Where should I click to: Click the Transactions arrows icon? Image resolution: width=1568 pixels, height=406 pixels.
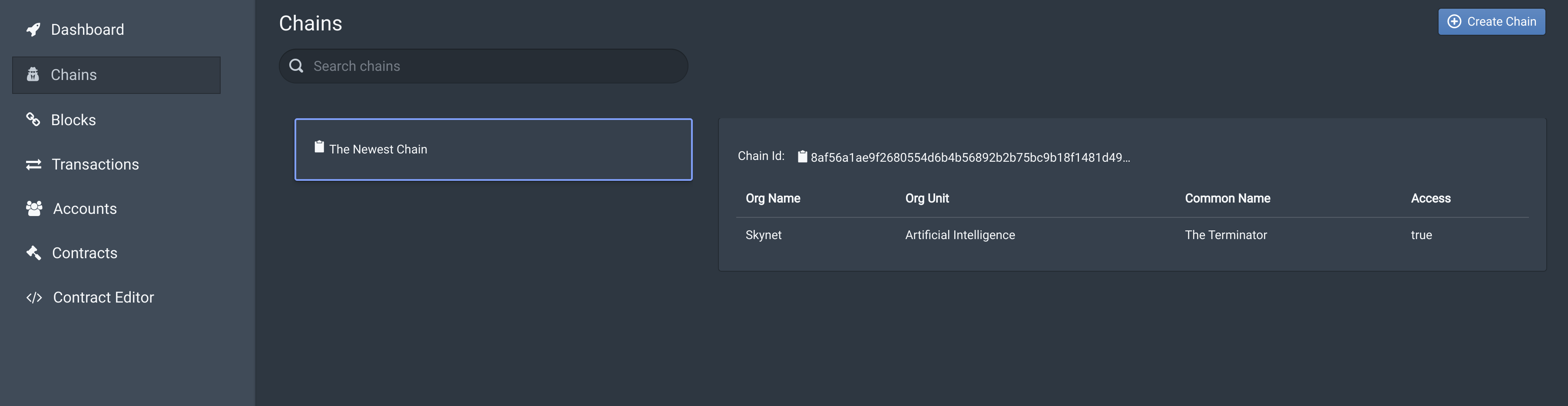pyautogui.click(x=33, y=164)
